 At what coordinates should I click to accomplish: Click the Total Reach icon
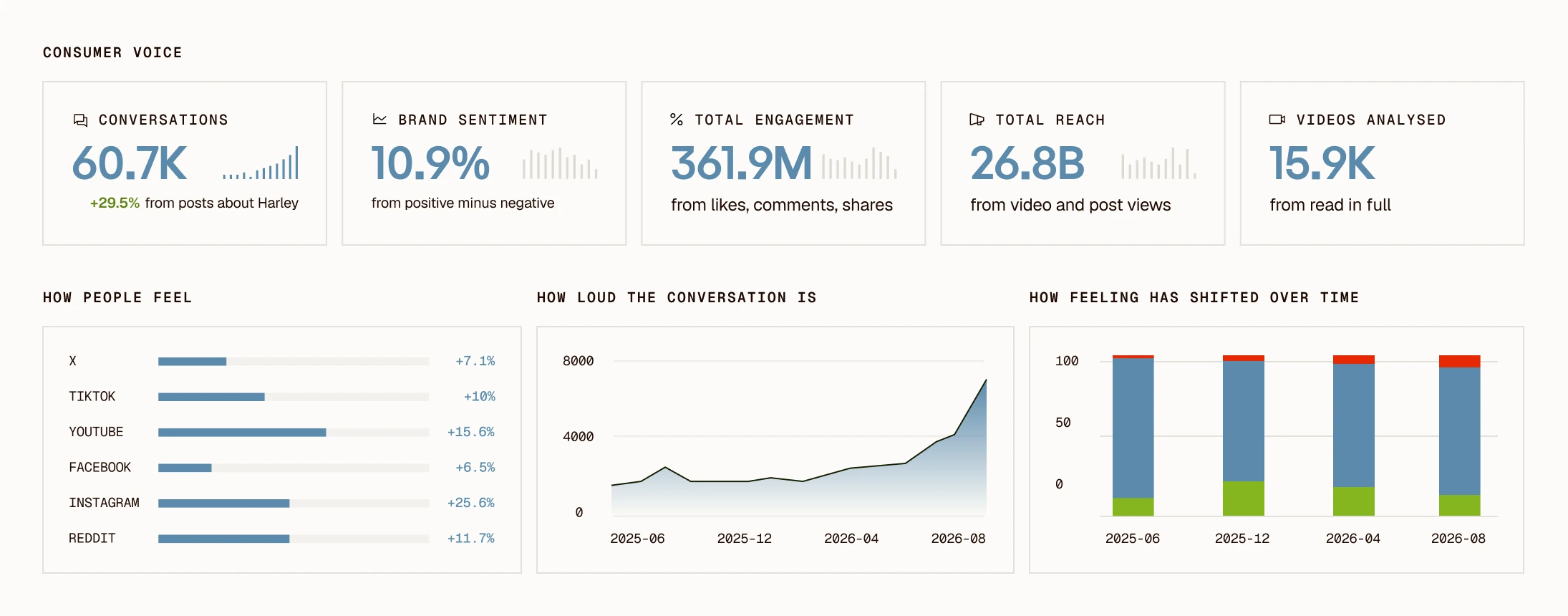(977, 119)
